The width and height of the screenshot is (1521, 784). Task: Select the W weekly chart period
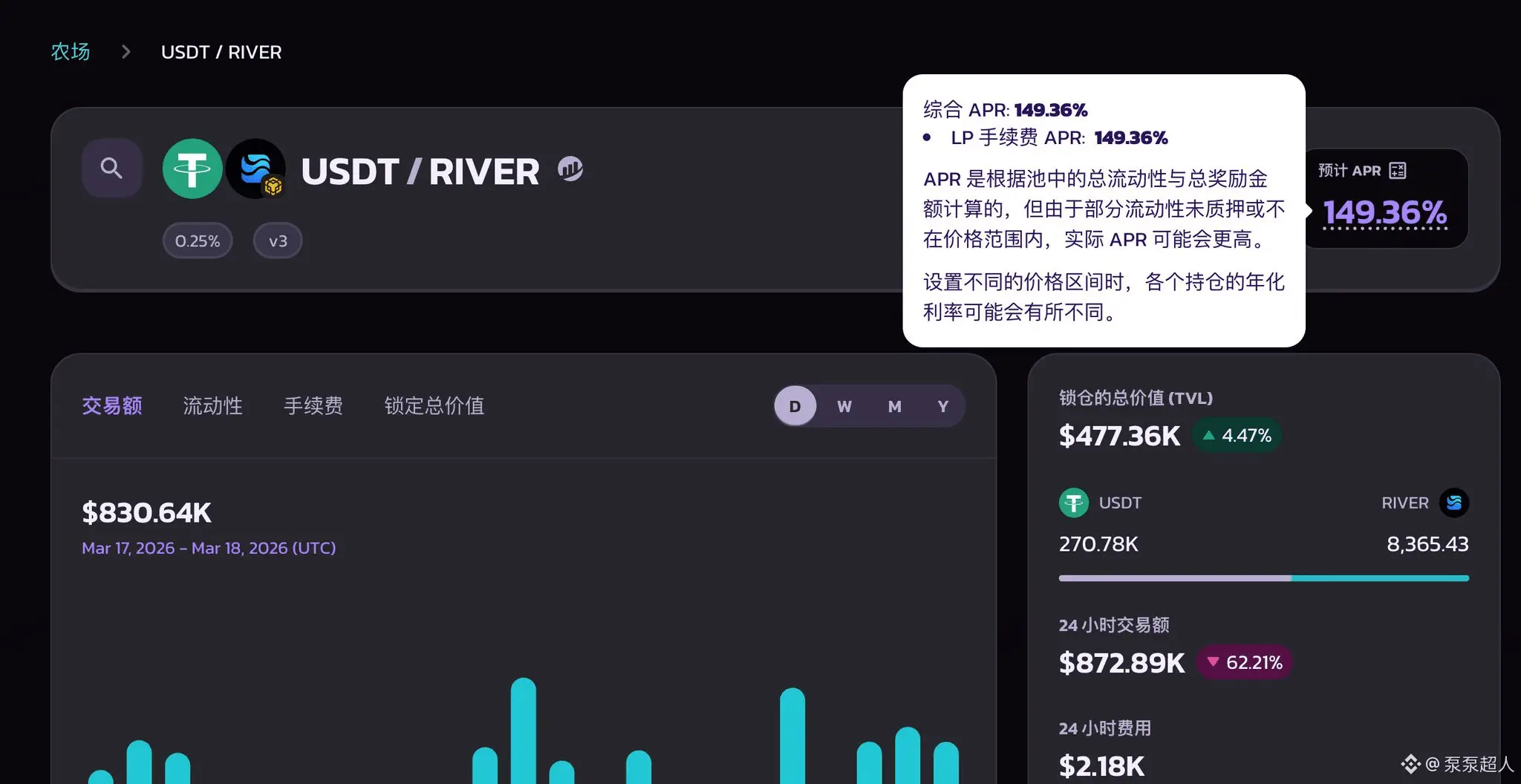844,406
